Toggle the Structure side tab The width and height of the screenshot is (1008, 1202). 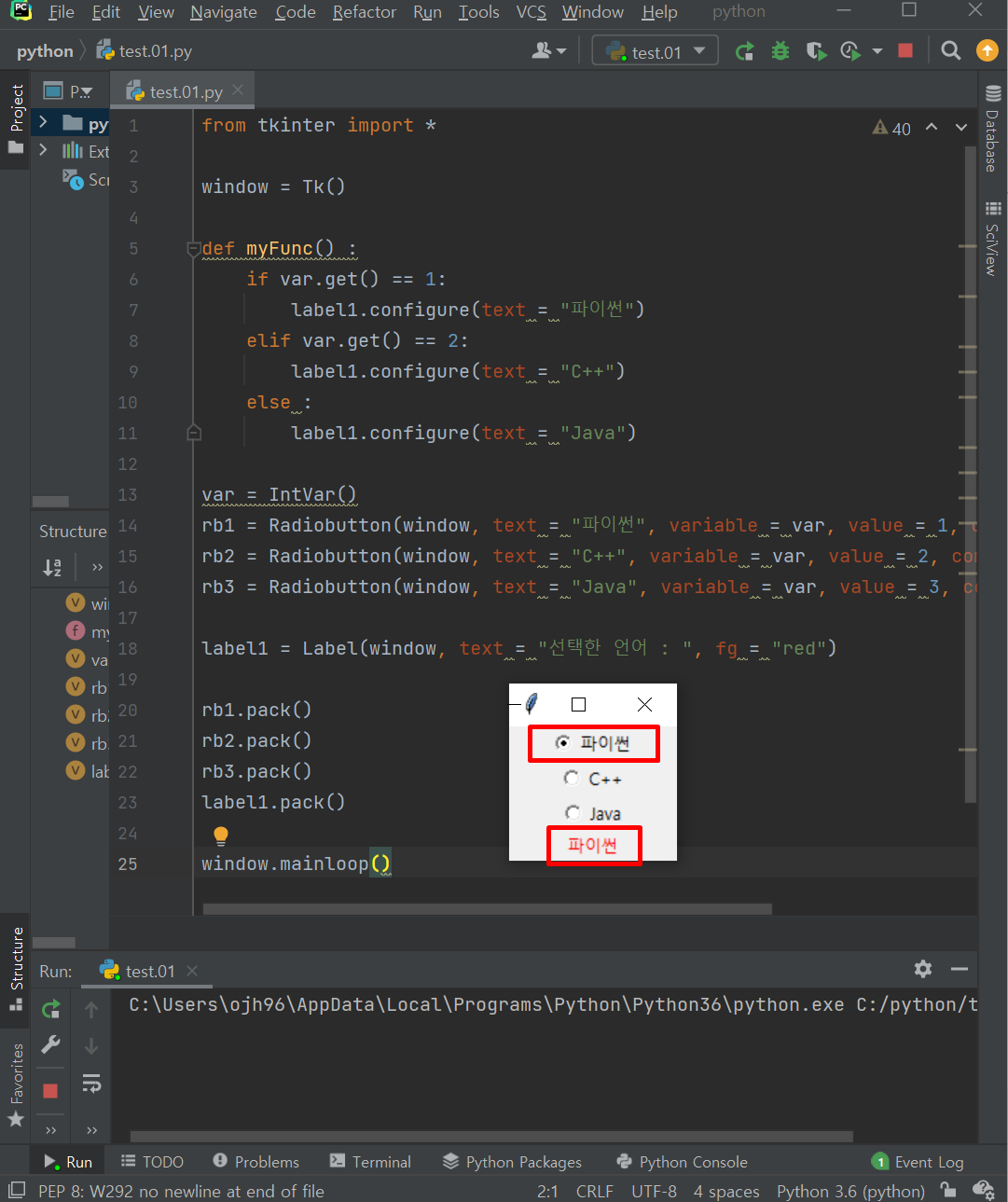point(16,969)
